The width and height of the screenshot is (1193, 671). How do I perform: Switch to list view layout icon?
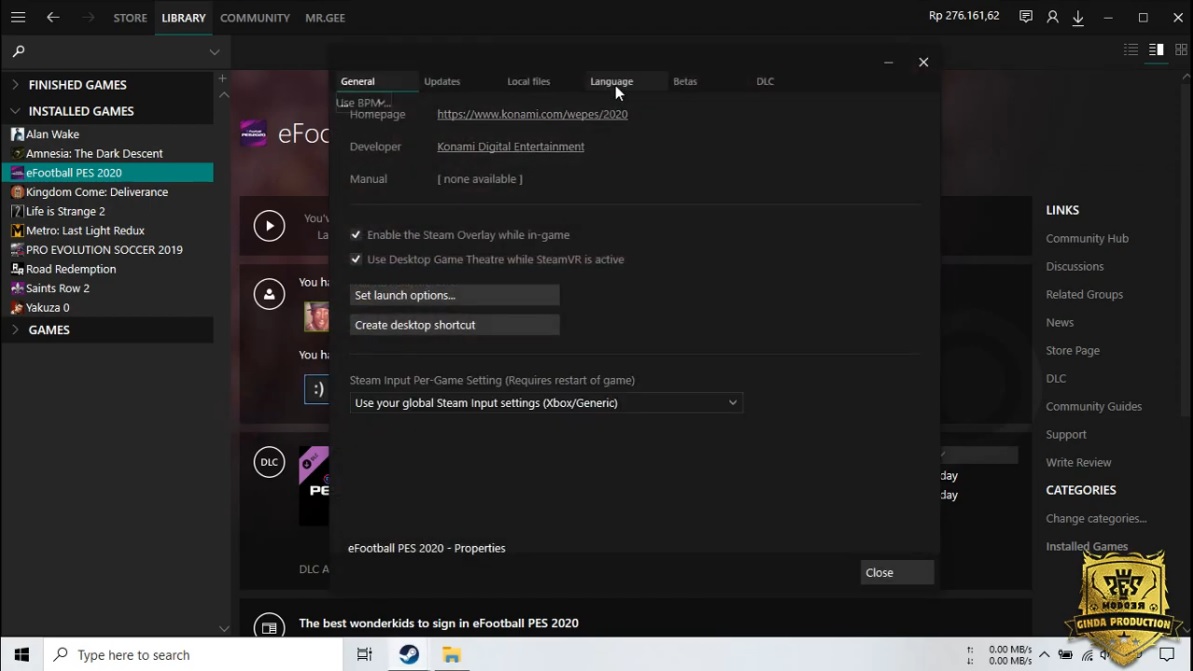click(x=1131, y=49)
